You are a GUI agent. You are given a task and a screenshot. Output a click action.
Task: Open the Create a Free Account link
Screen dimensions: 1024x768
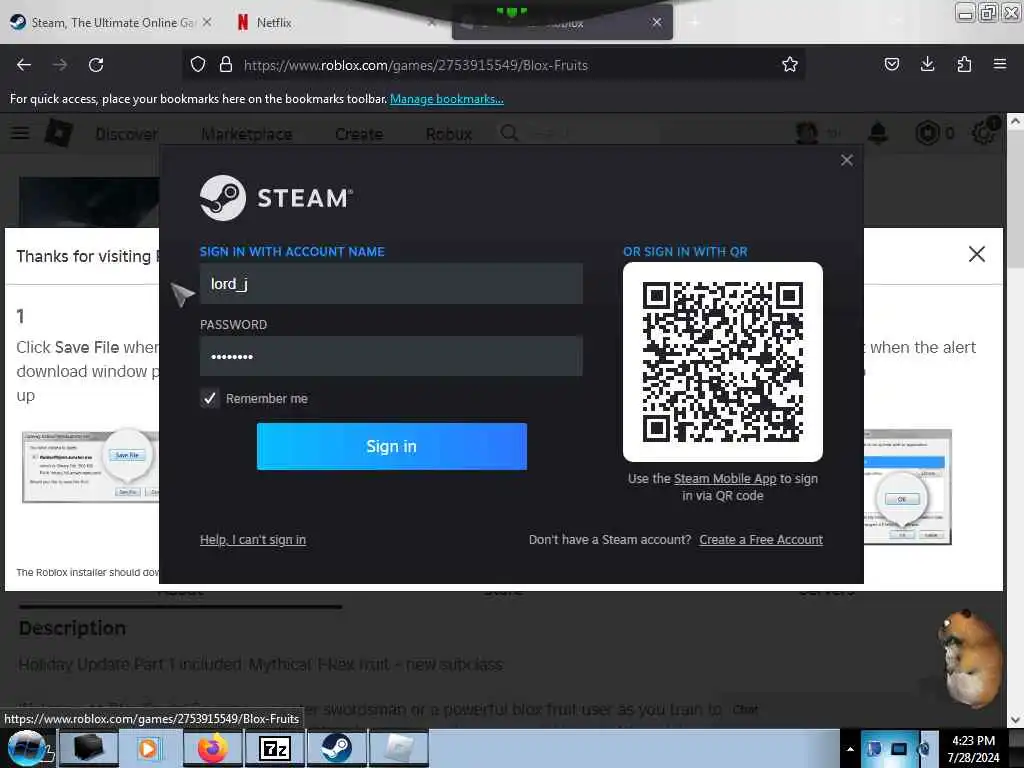click(x=761, y=539)
